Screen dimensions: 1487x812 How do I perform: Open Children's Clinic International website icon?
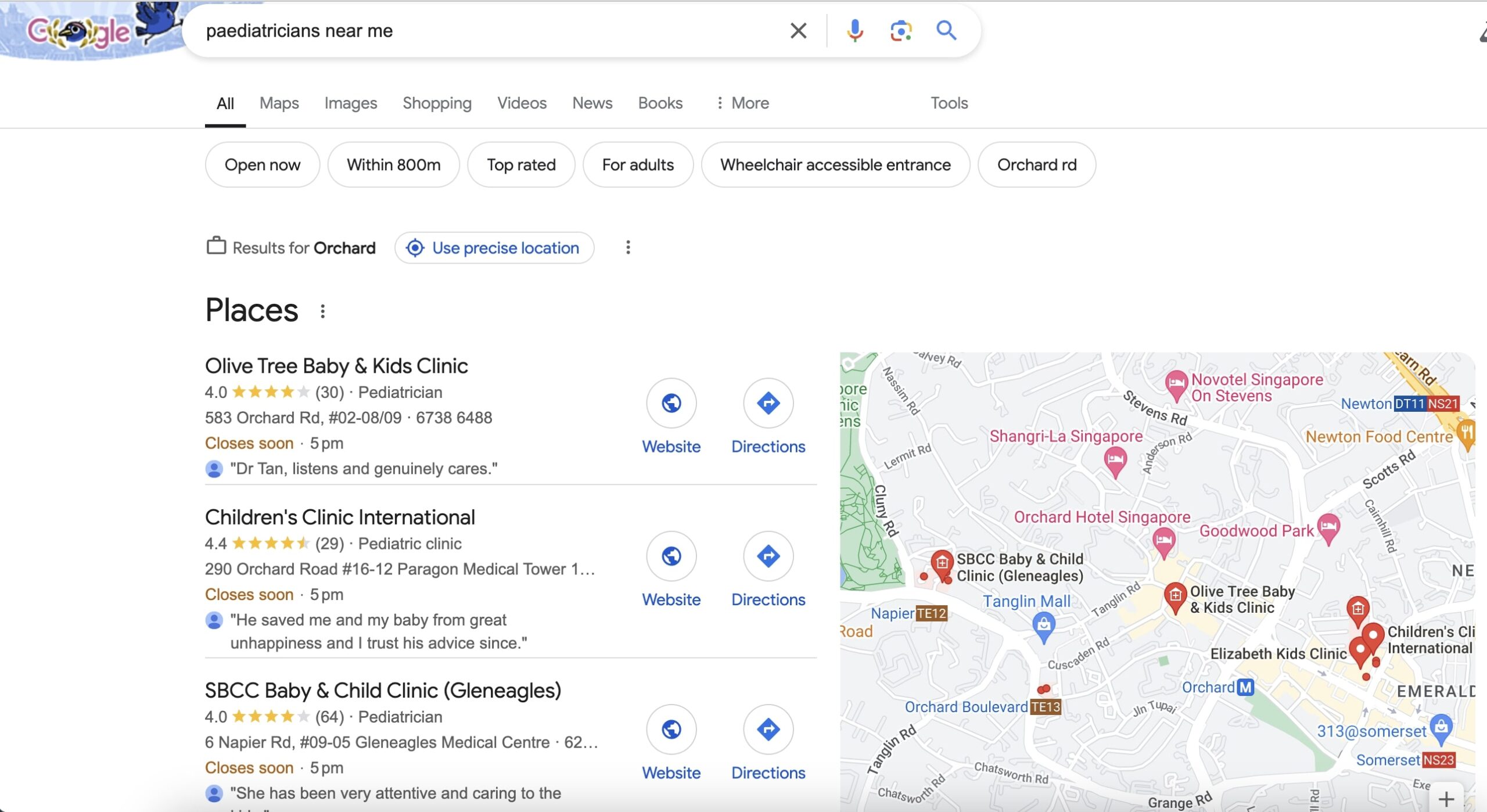(x=671, y=556)
